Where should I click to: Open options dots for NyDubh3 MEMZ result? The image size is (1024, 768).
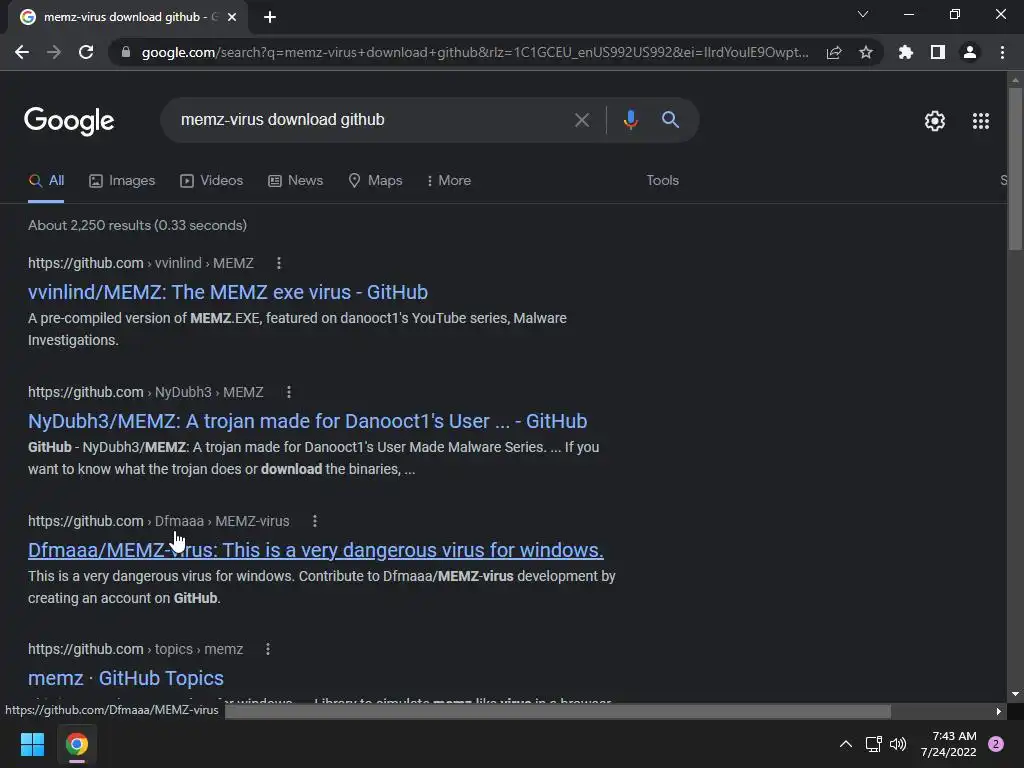289,392
